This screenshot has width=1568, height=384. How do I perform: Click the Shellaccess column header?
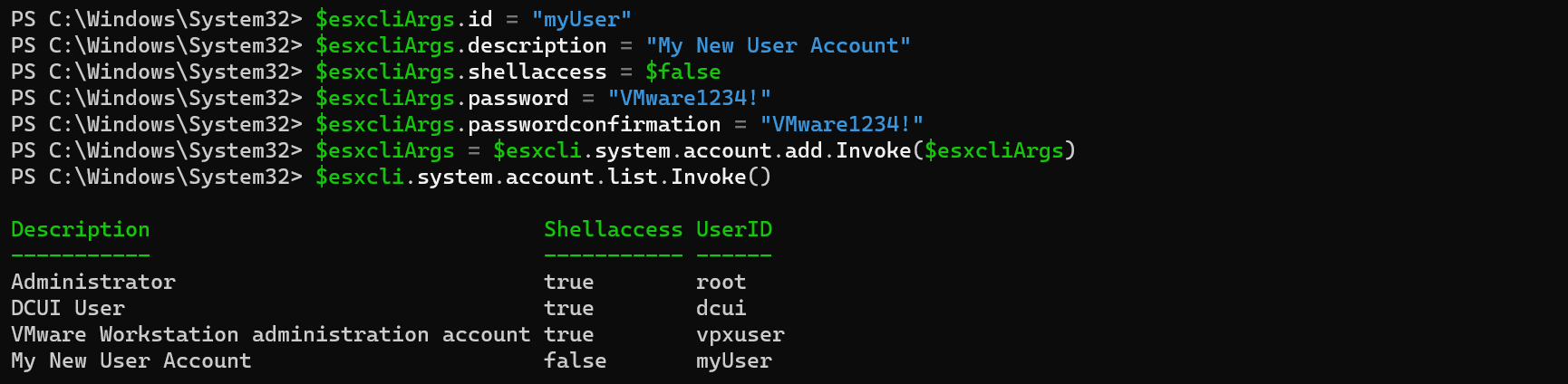(613, 230)
